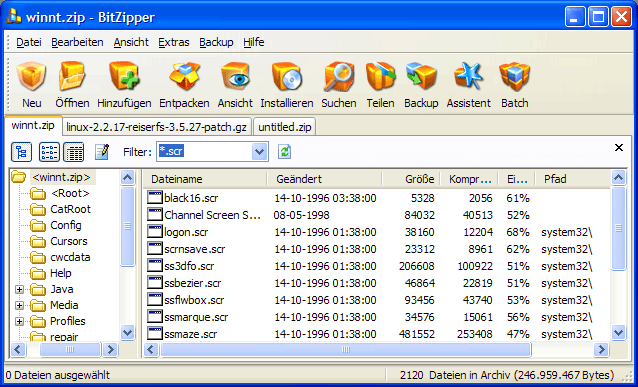Click the Neu (new archive) toolbar icon
638x387 pixels.
click(31, 77)
